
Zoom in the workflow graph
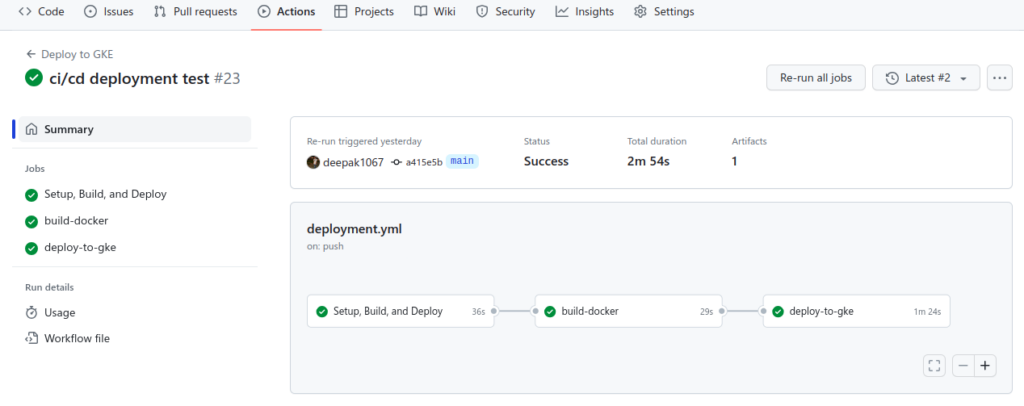(x=986, y=366)
